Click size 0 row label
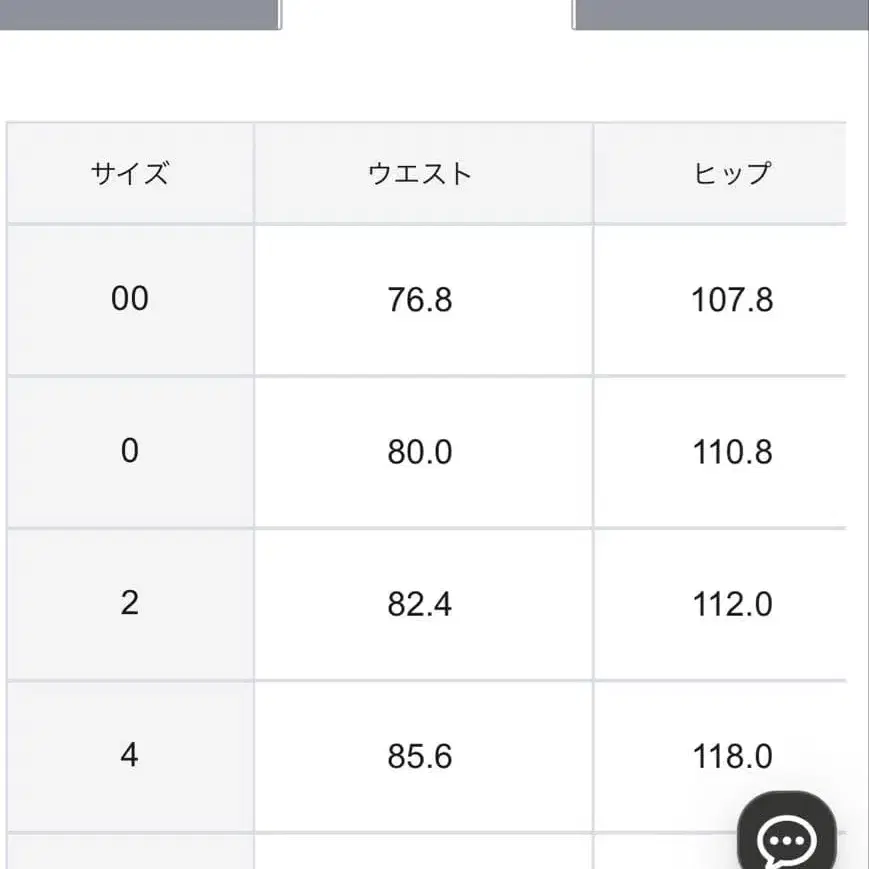Image resolution: width=869 pixels, height=869 pixels. [x=129, y=451]
